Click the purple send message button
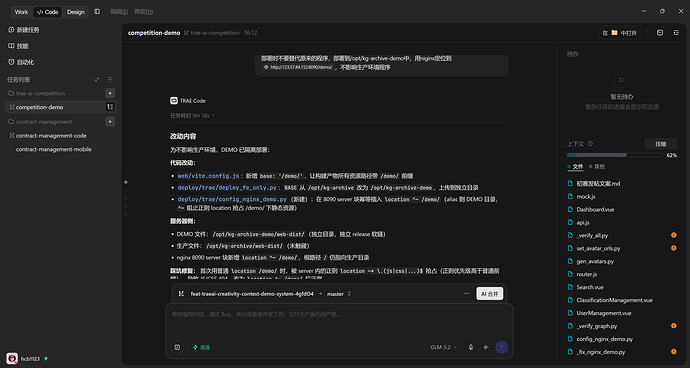The image size is (690, 368). [501, 347]
